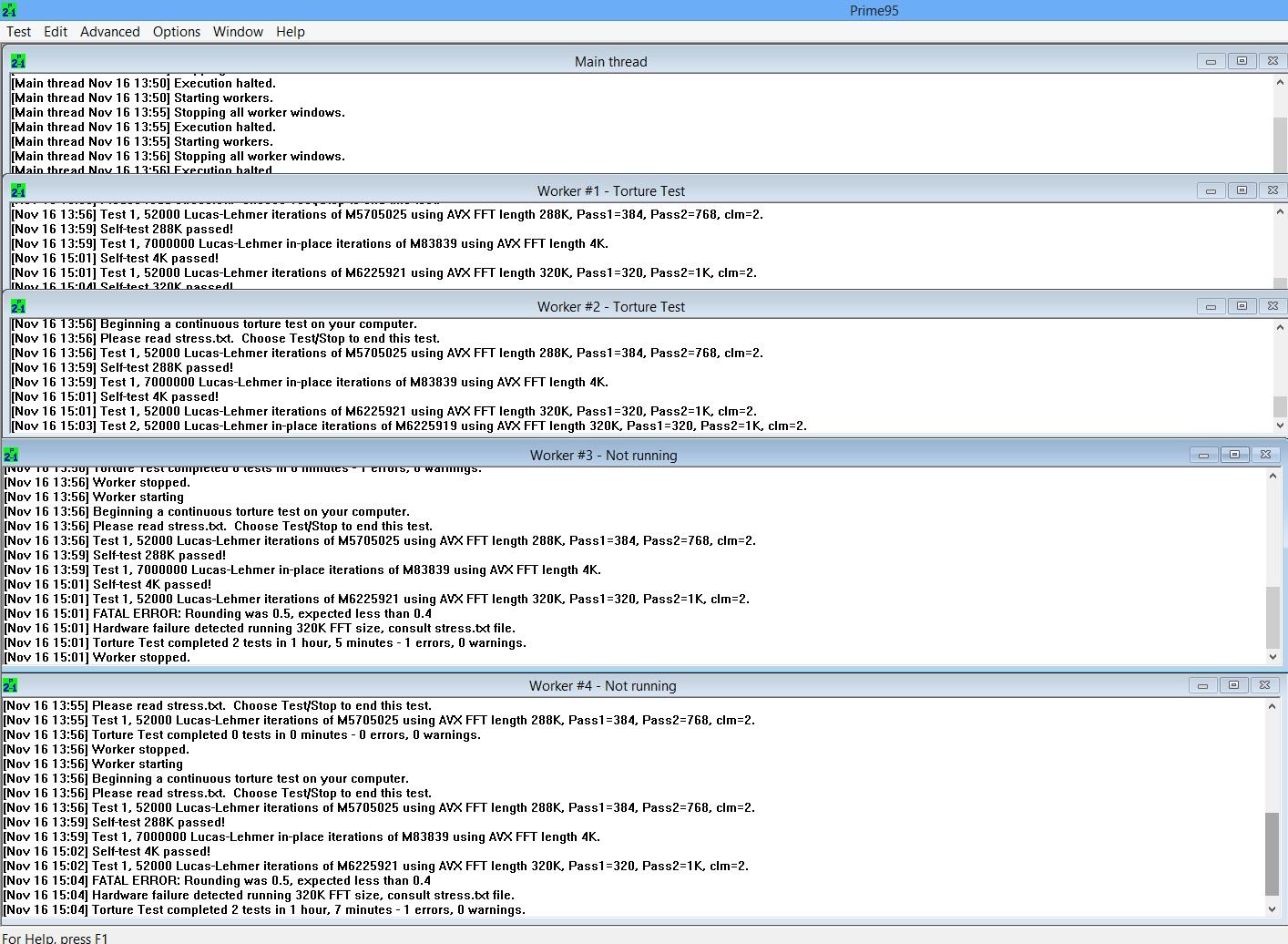The height and width of the screenshot is (944, 1288).
Task: Click the Worker #4 - Not running title
Action: [x=602, y=685]
